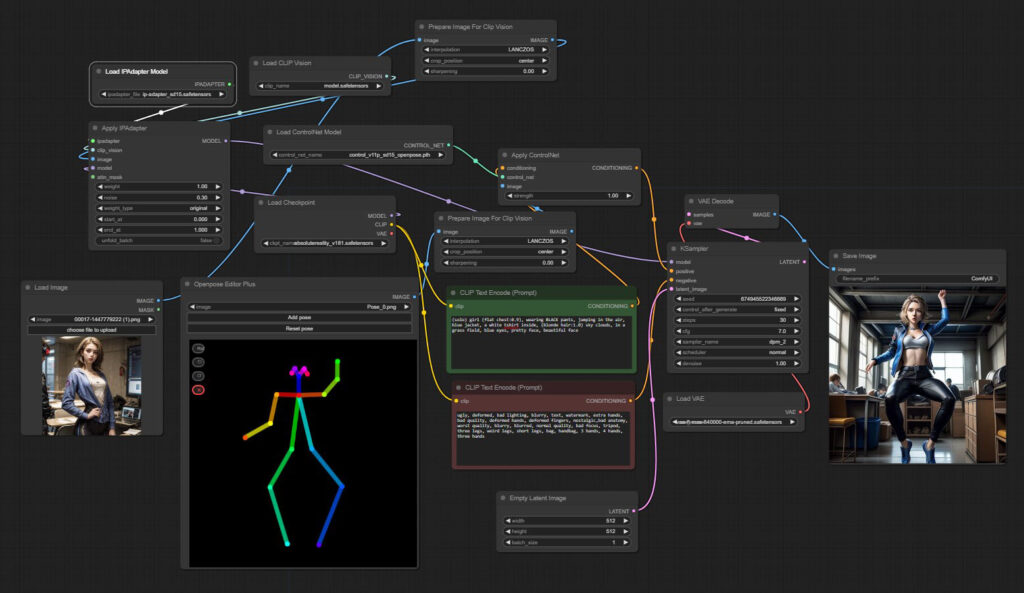Viewport: 1024px width, 593px height.
Task: Click the CONTROL_NET output port on Load ControlNet Model
Action: (449, 145)
